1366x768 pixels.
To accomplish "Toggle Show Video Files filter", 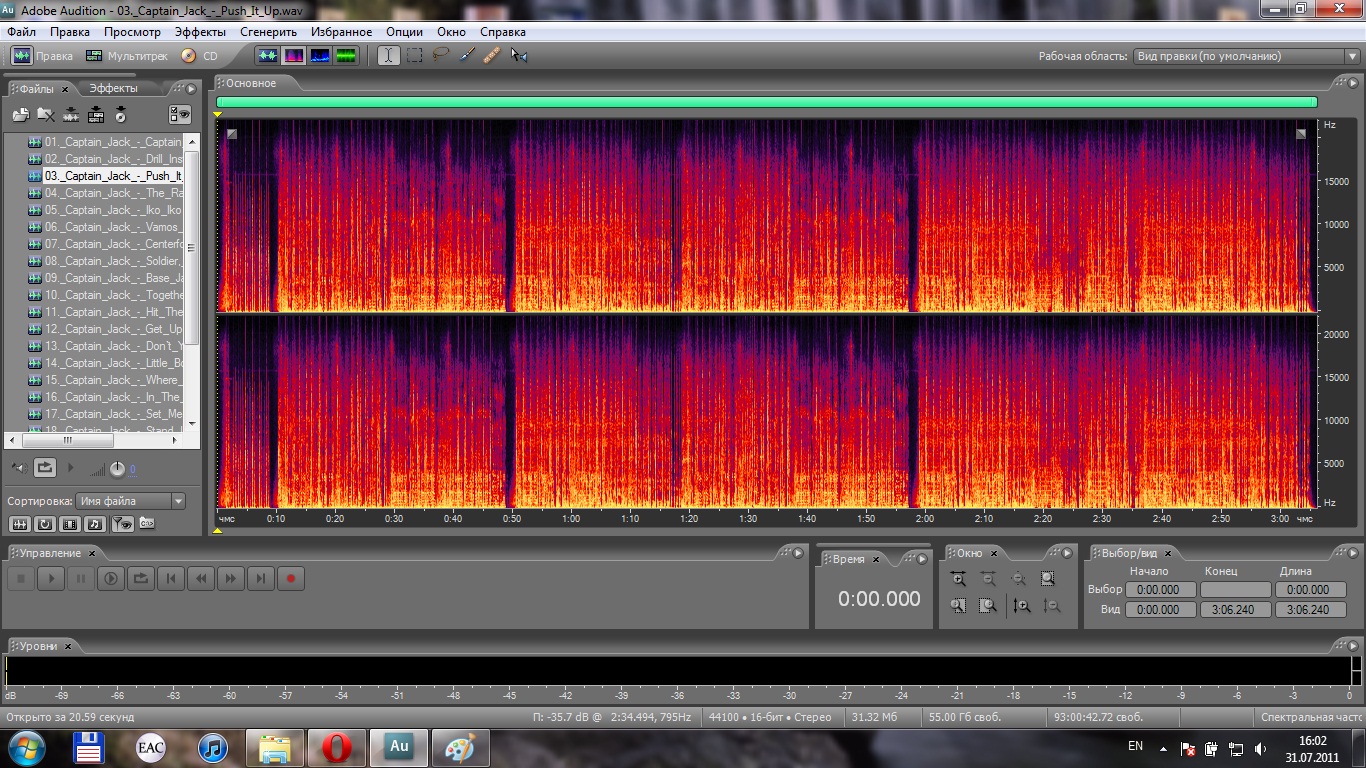I will (70, 523).
